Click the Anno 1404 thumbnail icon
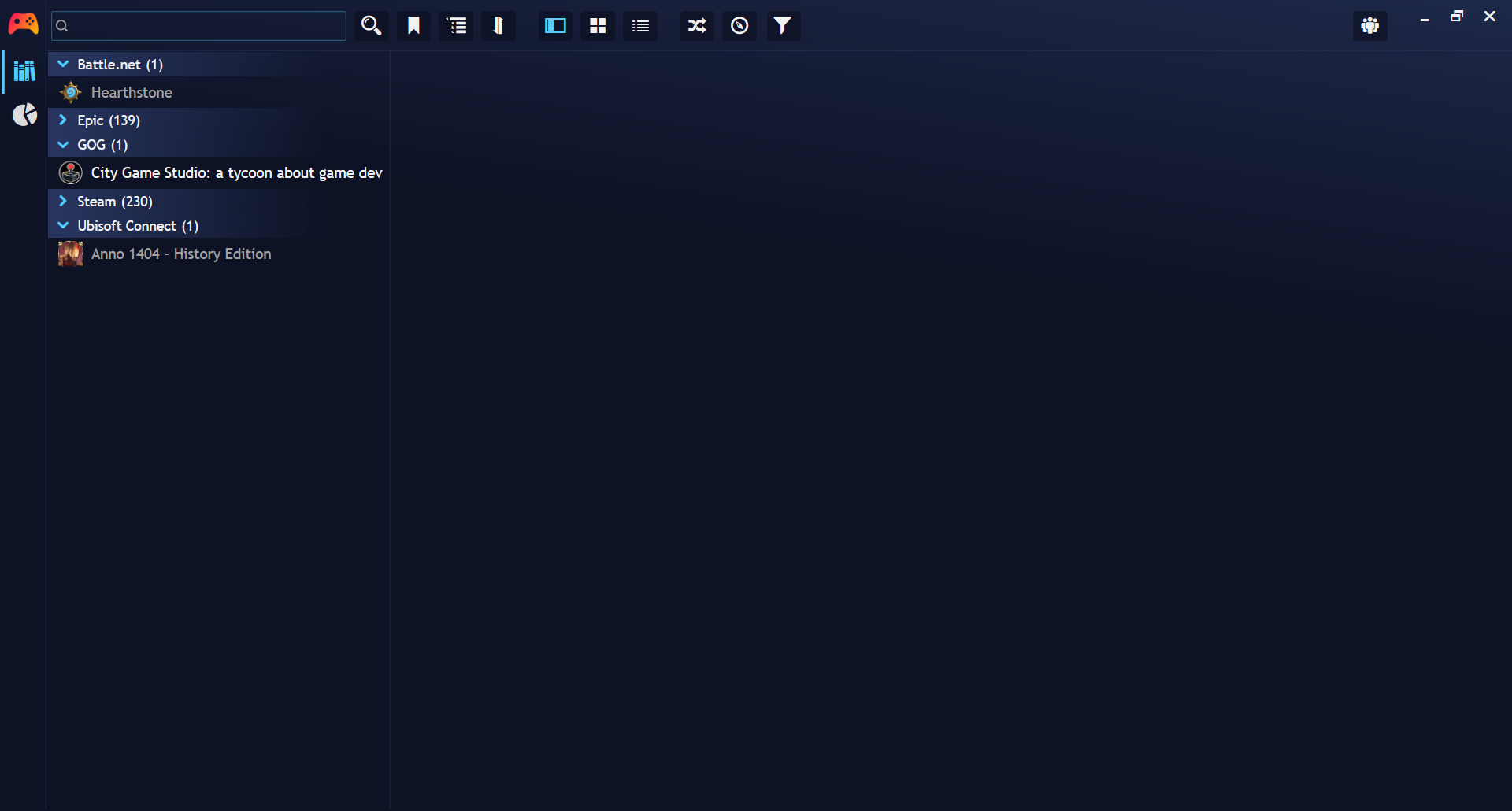 [71, 254]
